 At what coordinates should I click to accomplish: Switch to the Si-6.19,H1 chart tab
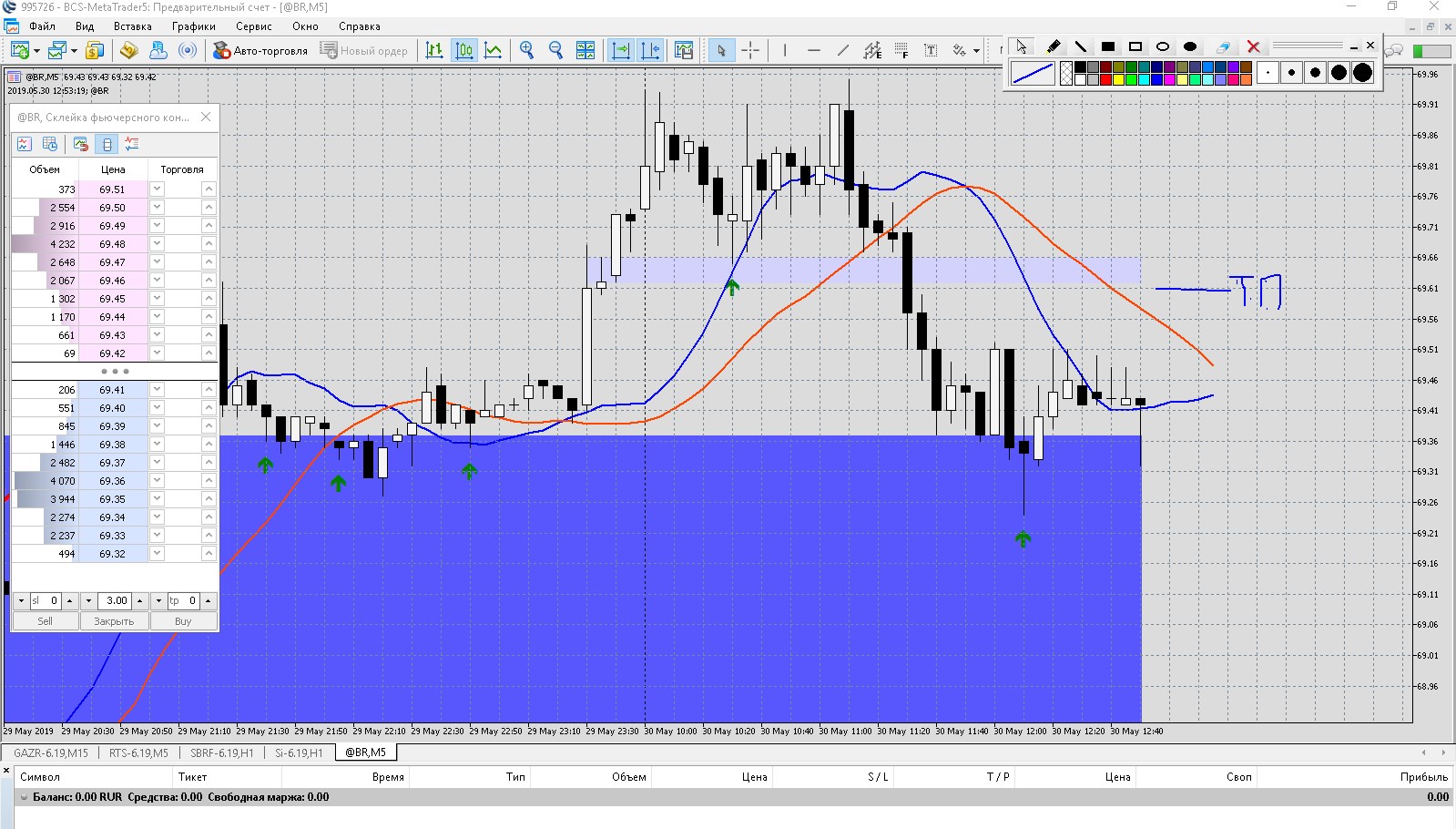299,752
